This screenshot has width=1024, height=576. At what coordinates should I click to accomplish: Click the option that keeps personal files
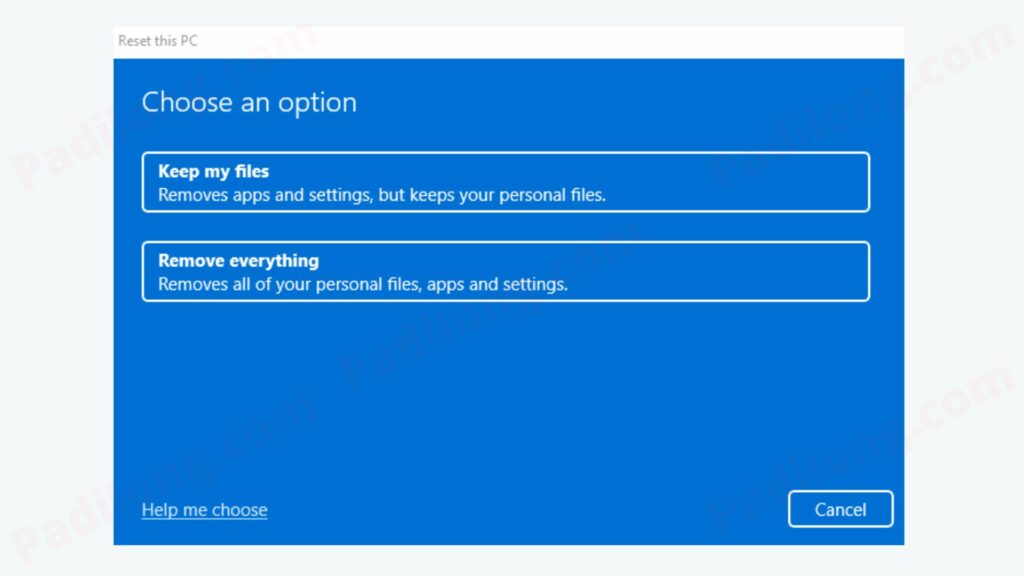pyautogui.click(x=505, y=182)
